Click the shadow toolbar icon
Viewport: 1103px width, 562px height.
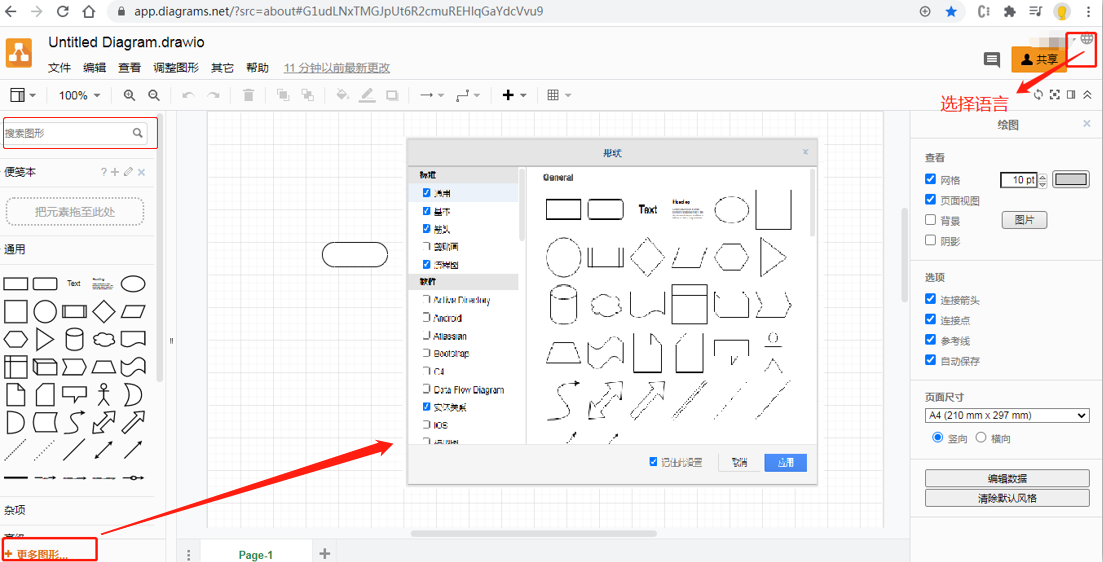click(392, 95)
